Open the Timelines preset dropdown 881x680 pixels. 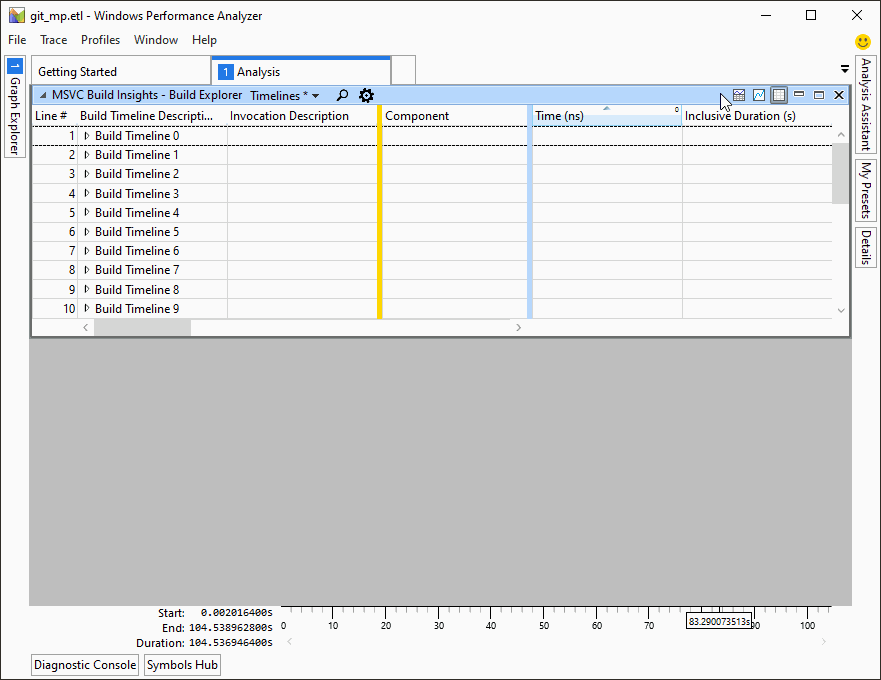point(285,95)
